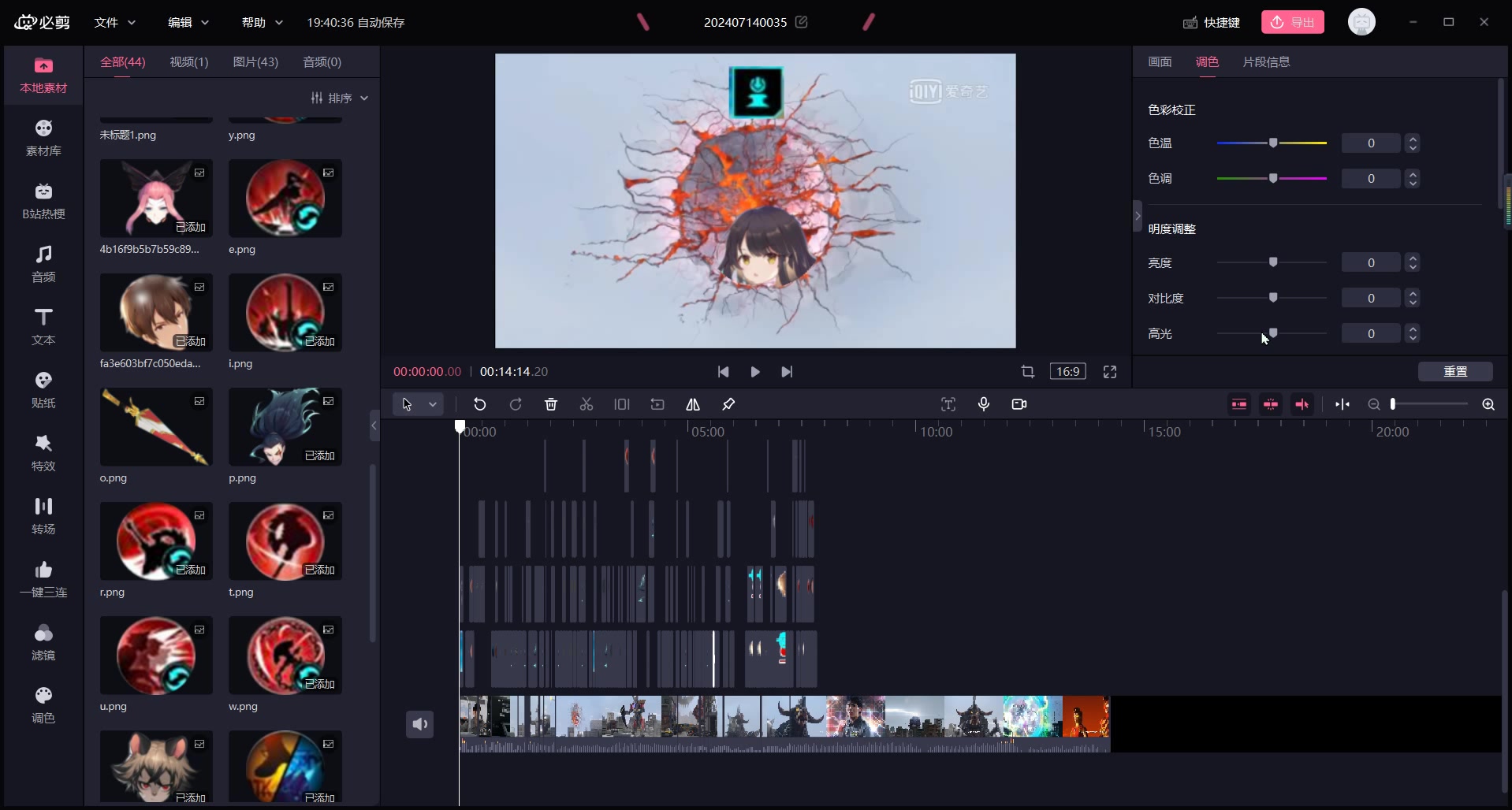Decrease 对比度 value with down stepper
This screenshot has height=810, width=1512.
click(x=1413, y=303)
